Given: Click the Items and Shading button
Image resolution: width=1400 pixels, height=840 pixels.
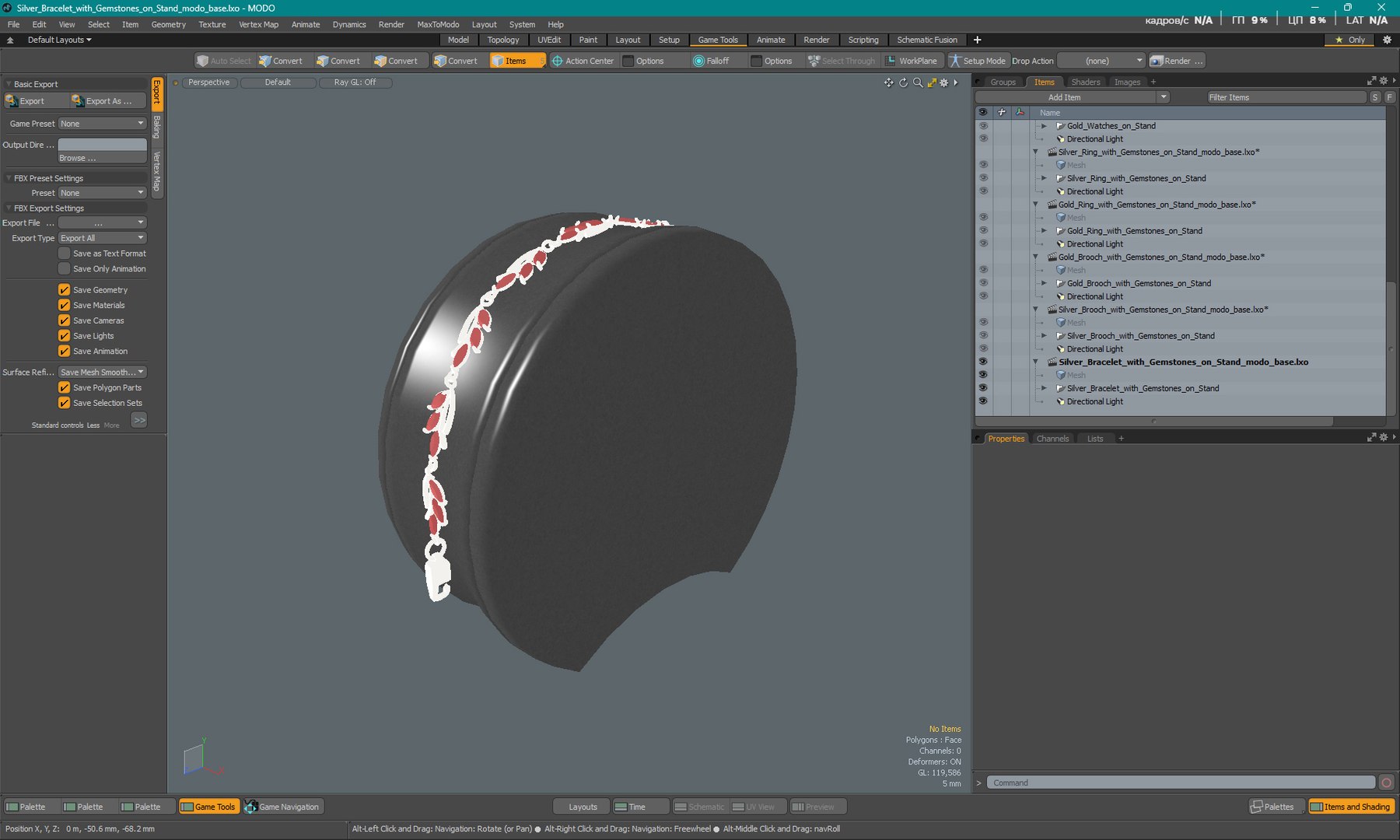Looking at the screenshot, I should tap(1350, 807).
